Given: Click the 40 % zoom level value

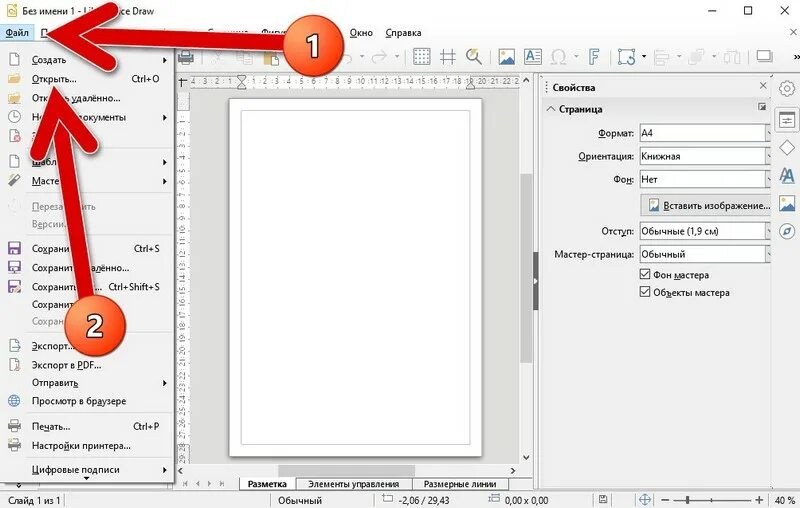Looking at the screenshot, I should tap(785, 500).
